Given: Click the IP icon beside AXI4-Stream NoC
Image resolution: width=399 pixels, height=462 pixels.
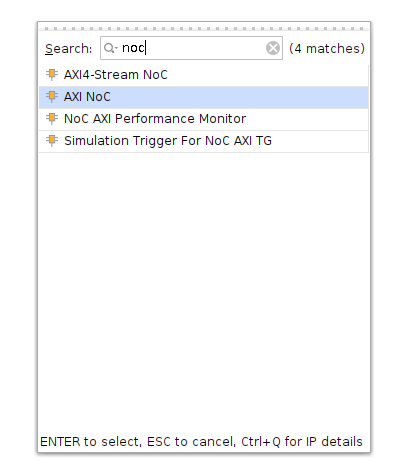Looking at the screenshot, I should tap(52, 74).
